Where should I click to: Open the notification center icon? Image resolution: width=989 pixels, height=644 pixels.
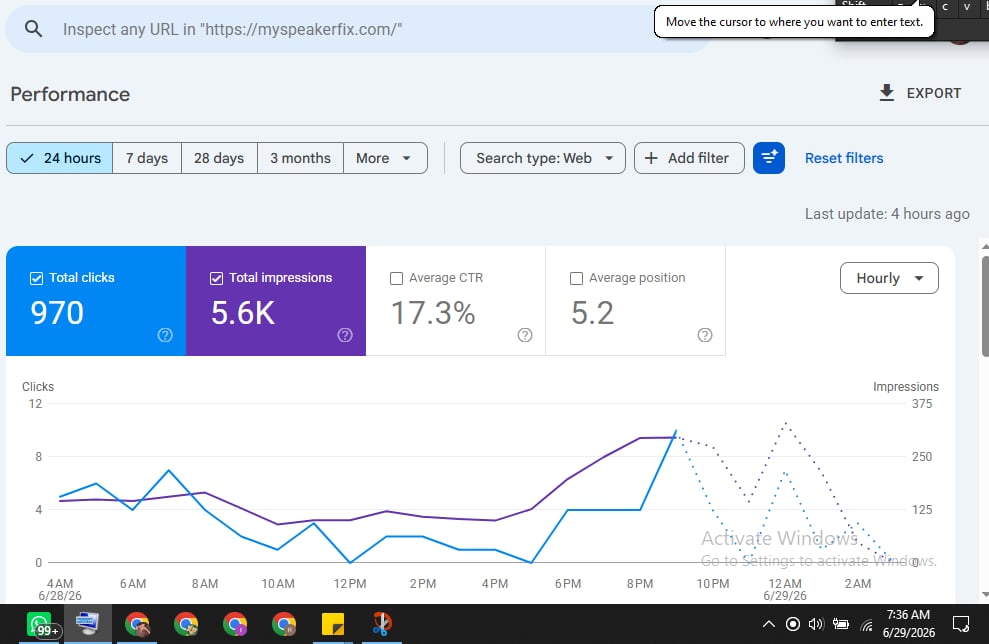pyautogui.click(x=961, y=624)
